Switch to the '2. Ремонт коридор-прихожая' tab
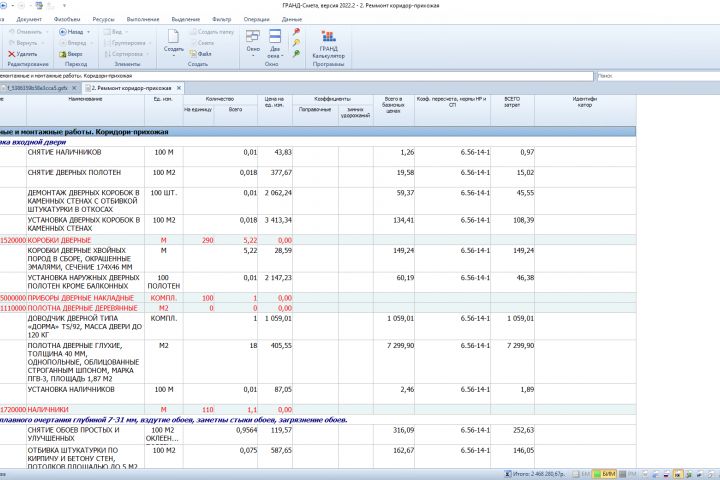The image size is (720, 480). click(x=131, y=88)
